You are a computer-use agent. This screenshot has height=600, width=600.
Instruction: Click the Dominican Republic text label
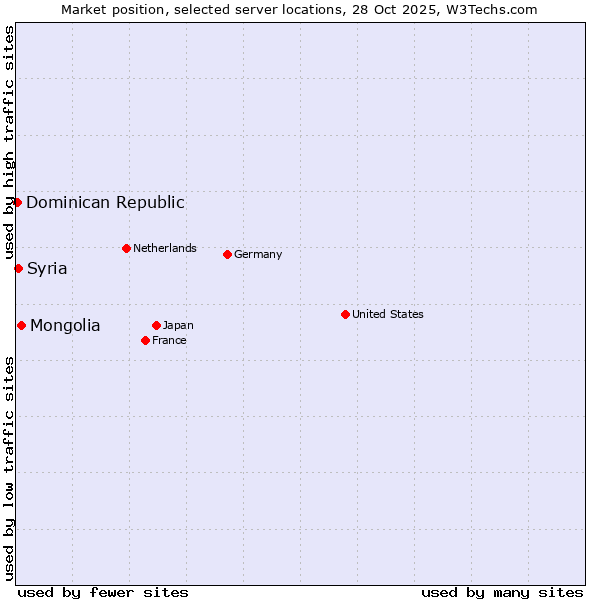tap(105, 203)
